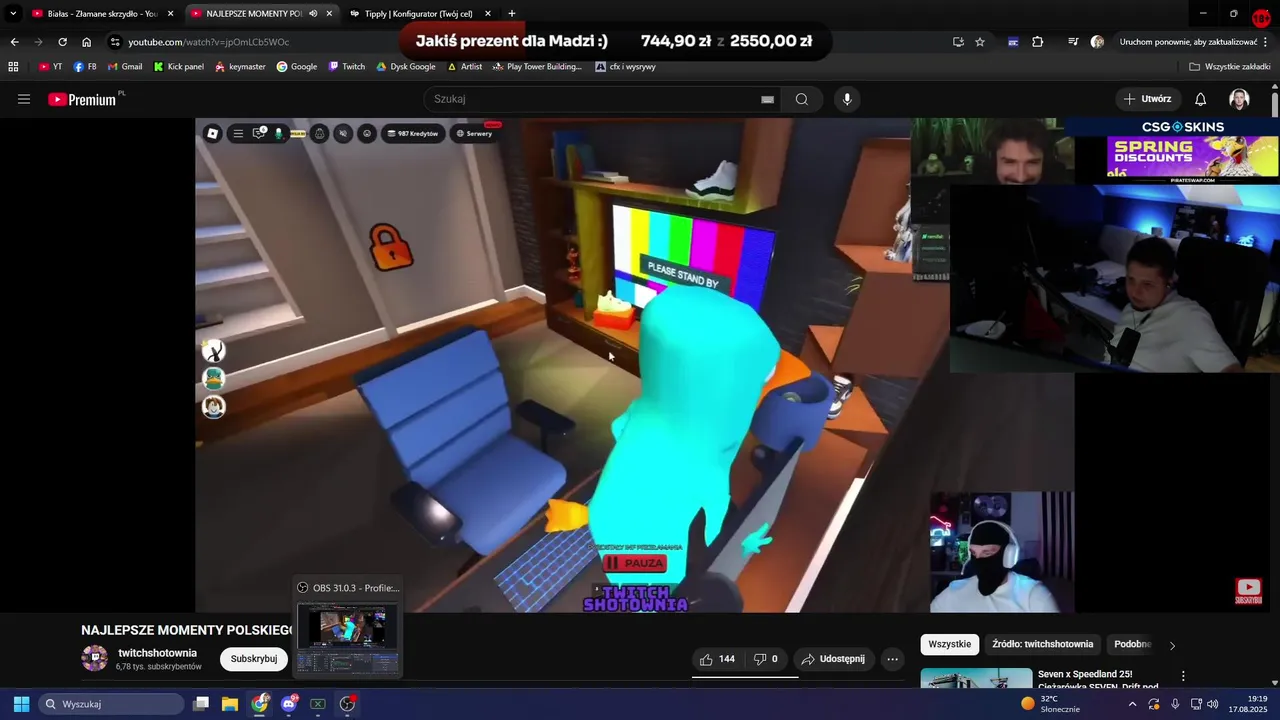The width and height of the screenshot is (1280, 720).
Task: Click the Subskrybuj button
Action: pos(254,659)
